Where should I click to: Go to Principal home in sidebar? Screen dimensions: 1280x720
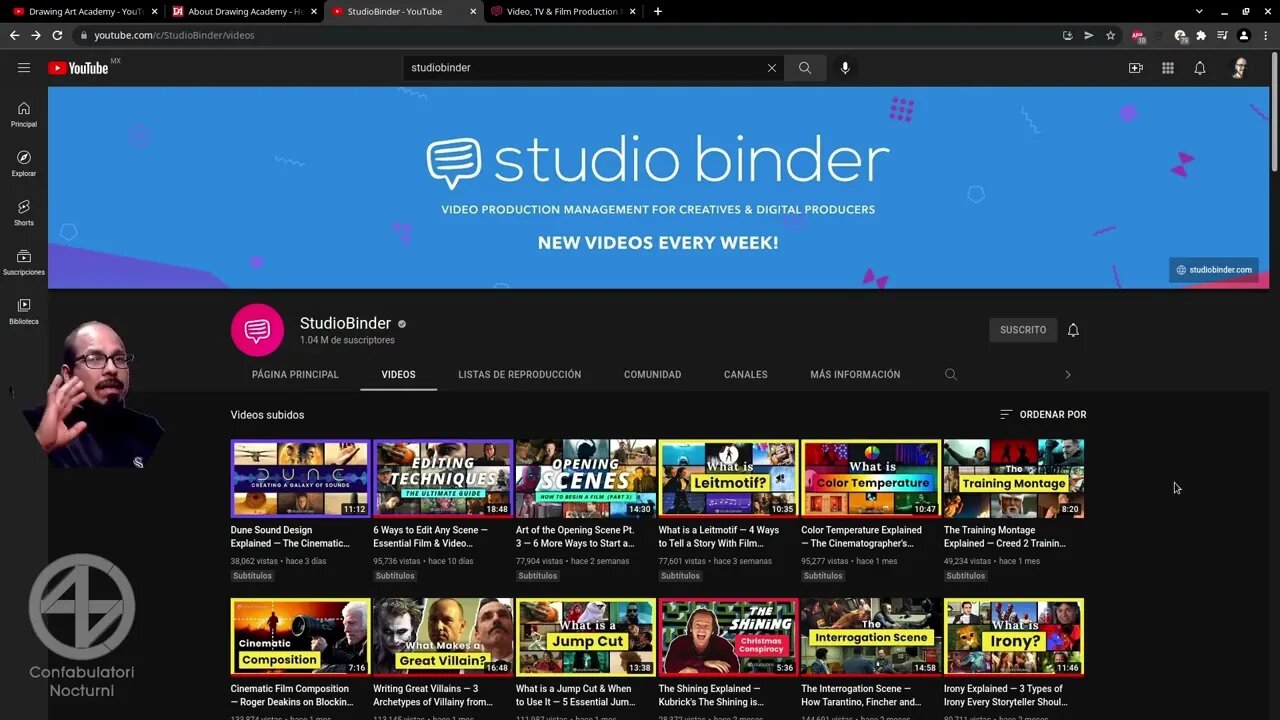click(24, 115)
